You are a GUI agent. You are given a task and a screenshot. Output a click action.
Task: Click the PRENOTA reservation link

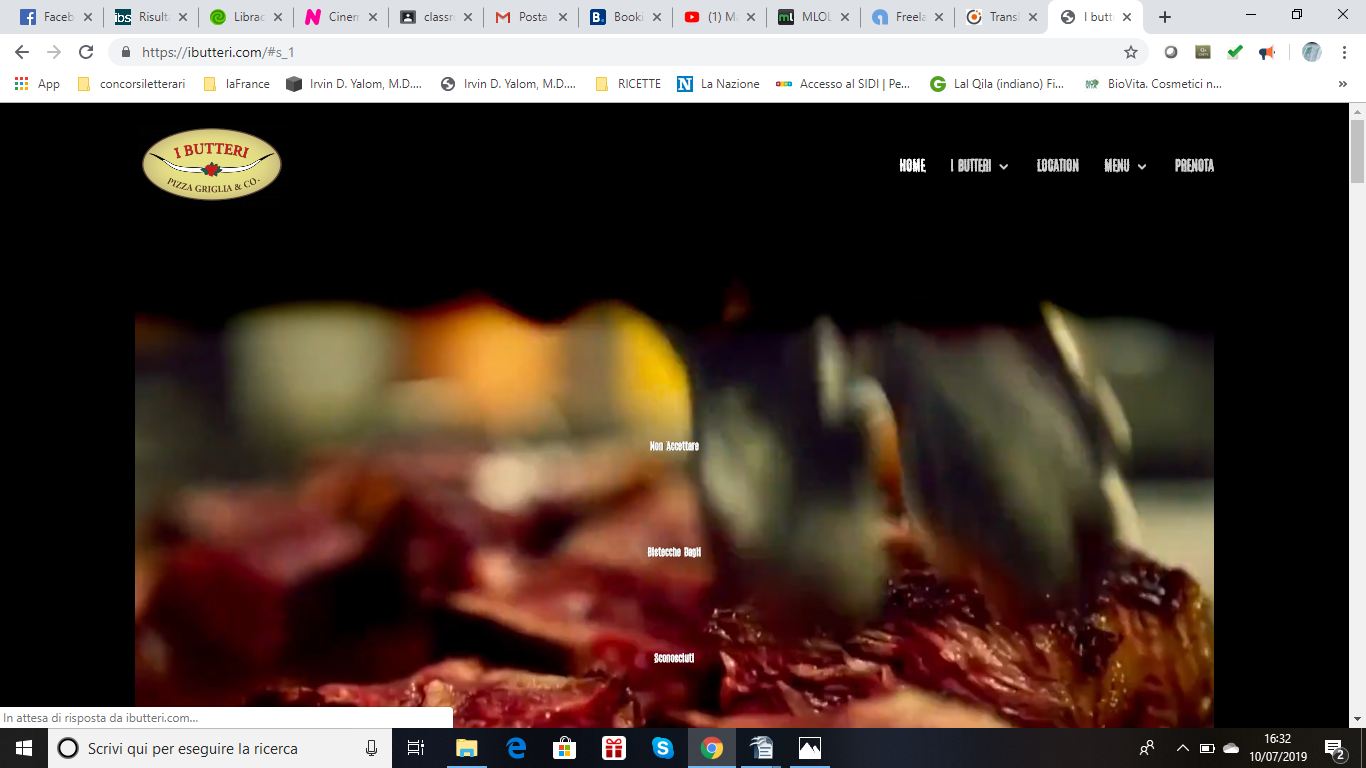click(1194, 166)
